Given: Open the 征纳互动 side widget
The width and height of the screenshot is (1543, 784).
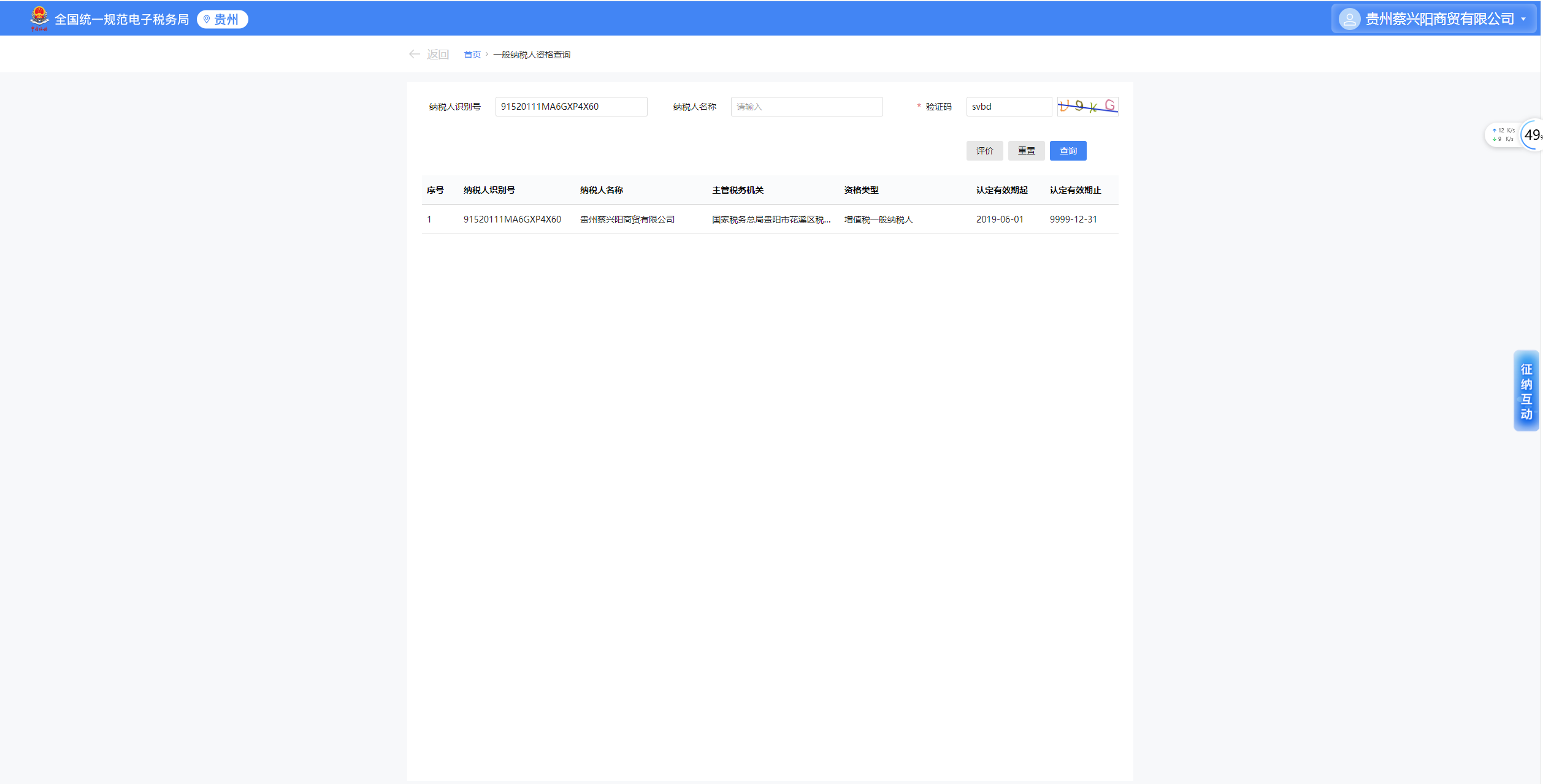Looking at the screenshot, I should click(1526, 391).
